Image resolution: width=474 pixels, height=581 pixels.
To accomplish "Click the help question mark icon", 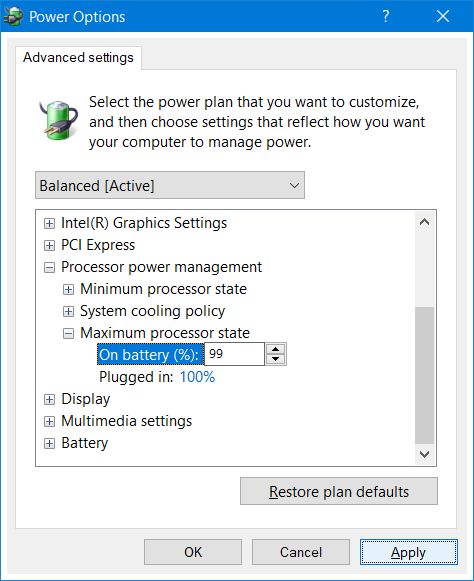I will point(385,16).
